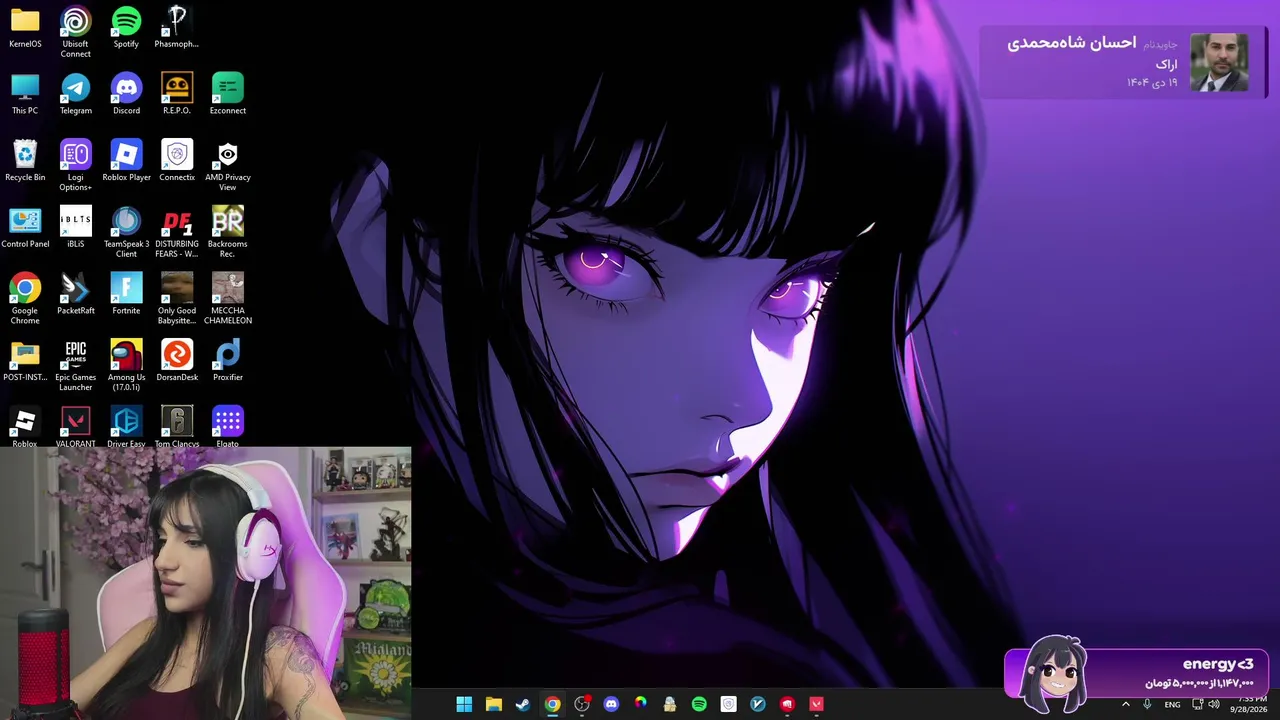Select the Driver Easy desktop shortcut
This screenshot has width=1280, height=720.
point(126,427)
